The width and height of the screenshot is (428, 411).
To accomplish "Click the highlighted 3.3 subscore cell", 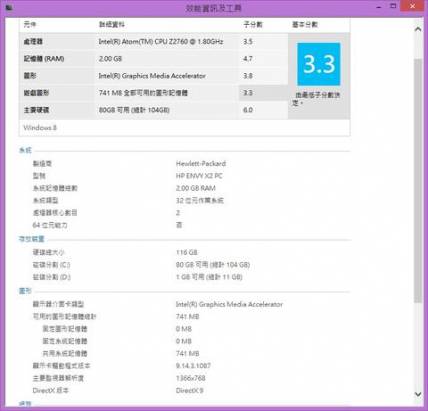I will coord(263,93).
